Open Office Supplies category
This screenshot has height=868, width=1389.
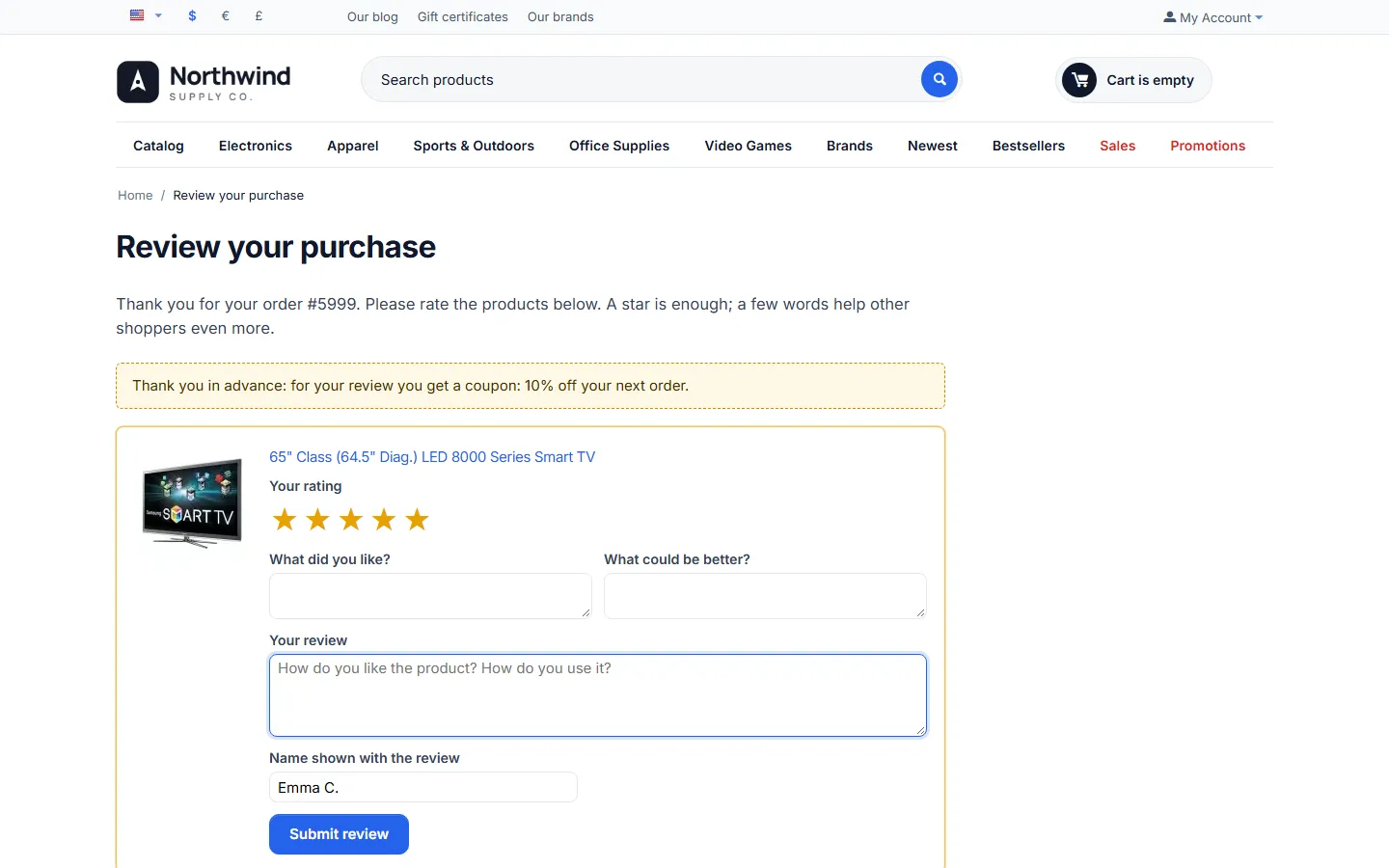click(x=619, y=146)
